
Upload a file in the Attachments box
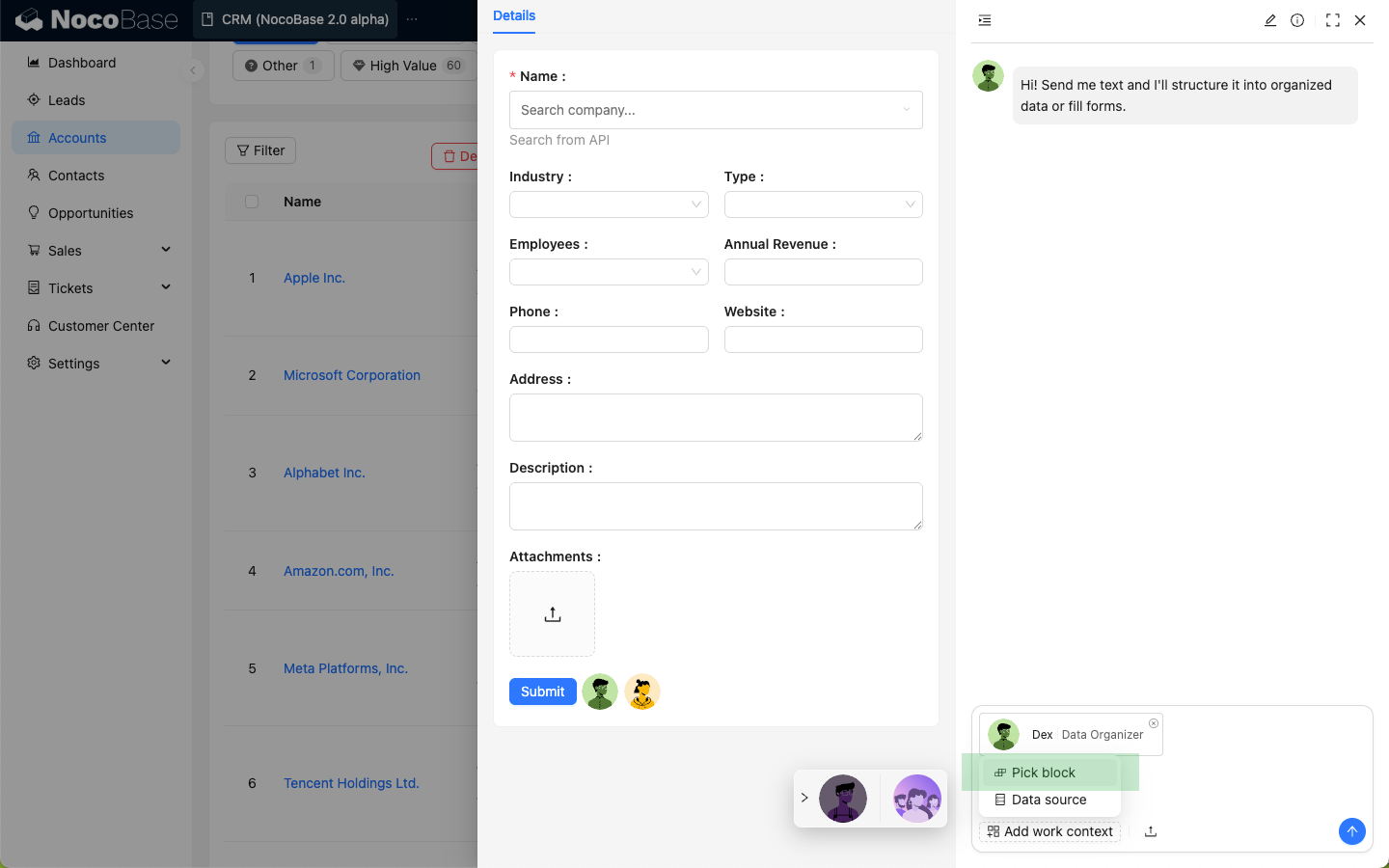pyautogui.click(x=552, y=614)
